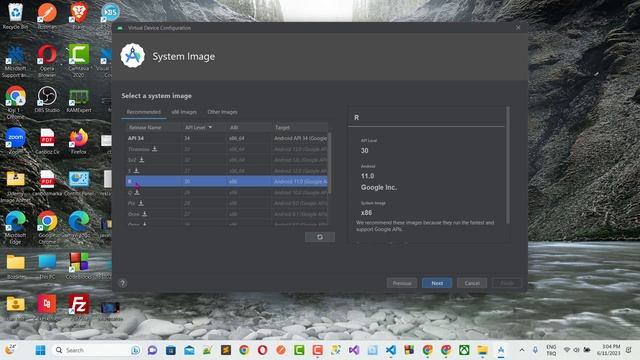Viewport: 640px width, 360px height.
Task: Open OBS Studio desktop shortcut
Action: [x=47, y=100]
